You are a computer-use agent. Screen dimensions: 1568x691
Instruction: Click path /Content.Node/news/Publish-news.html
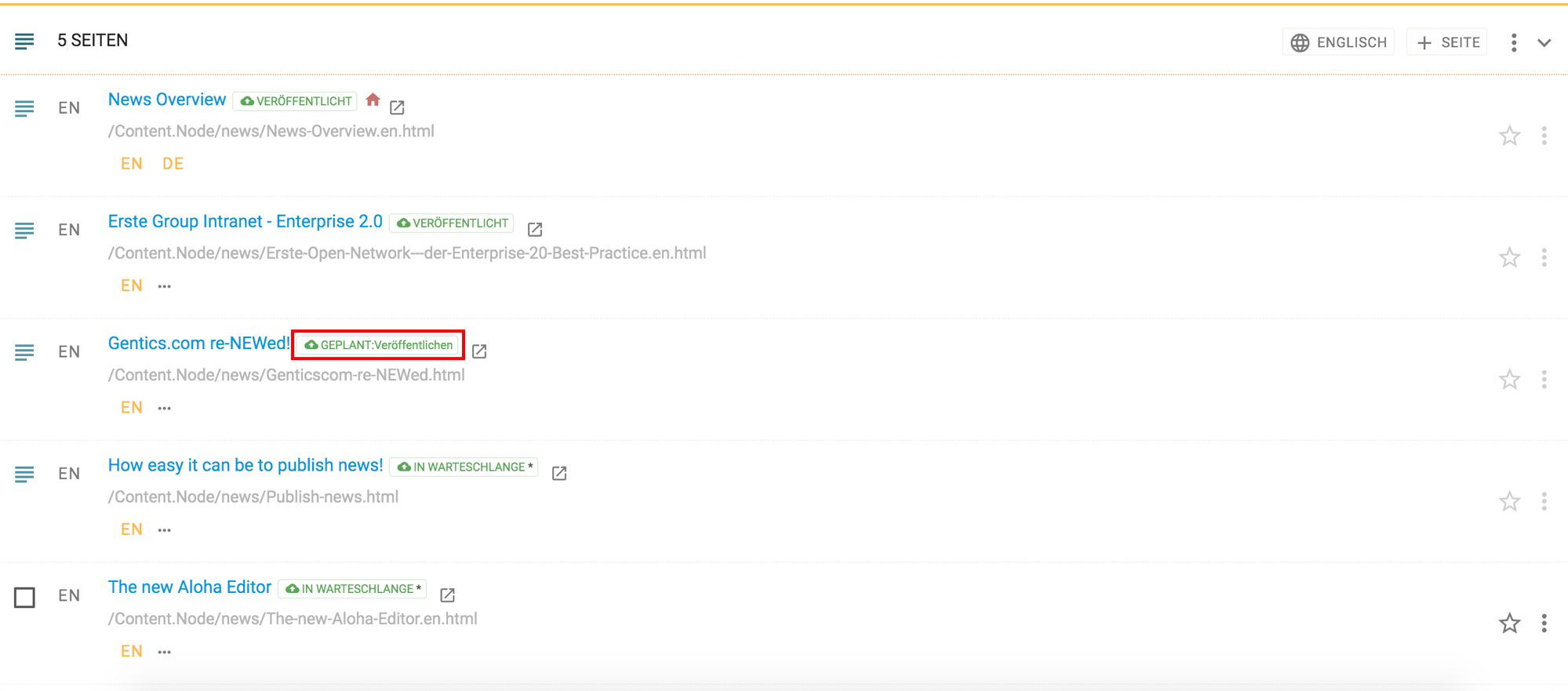253,496
